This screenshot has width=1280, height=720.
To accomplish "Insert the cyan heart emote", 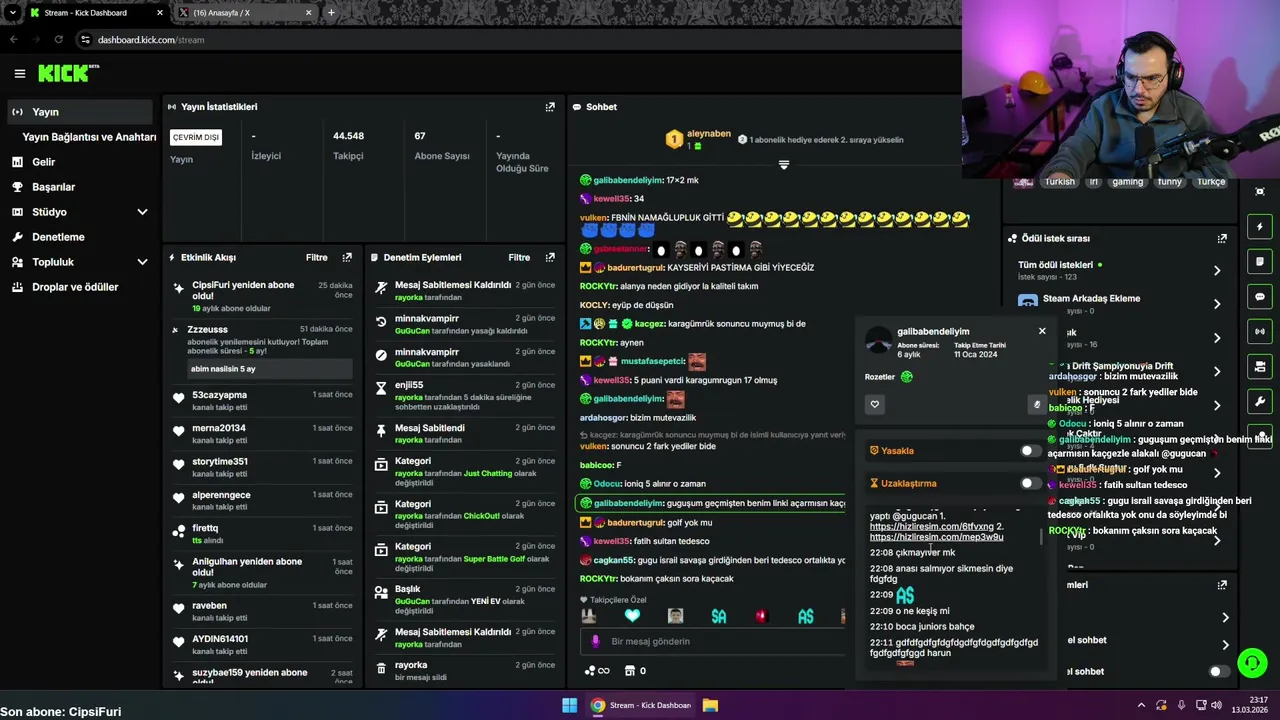I will pos(632,616).
